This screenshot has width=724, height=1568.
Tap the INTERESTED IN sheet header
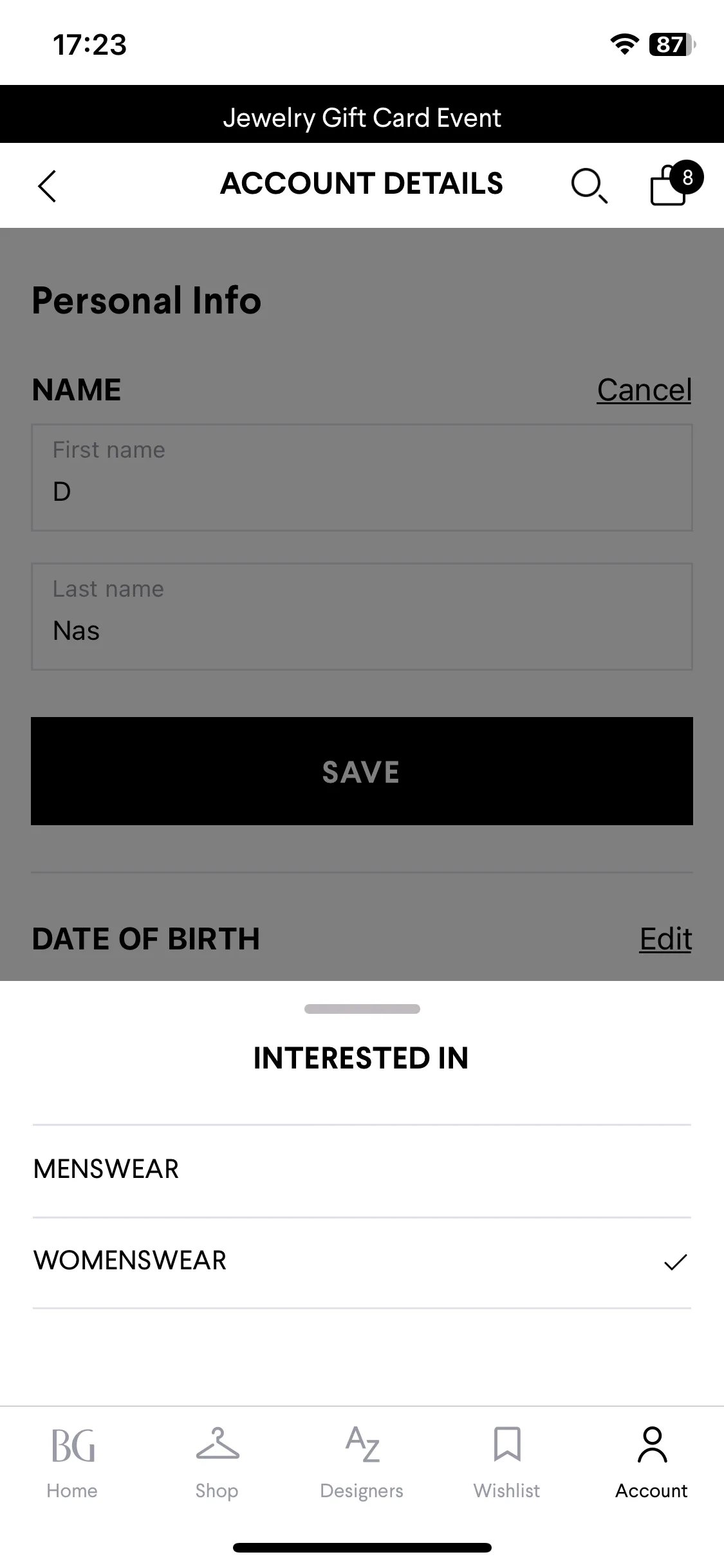[361, 1058]
